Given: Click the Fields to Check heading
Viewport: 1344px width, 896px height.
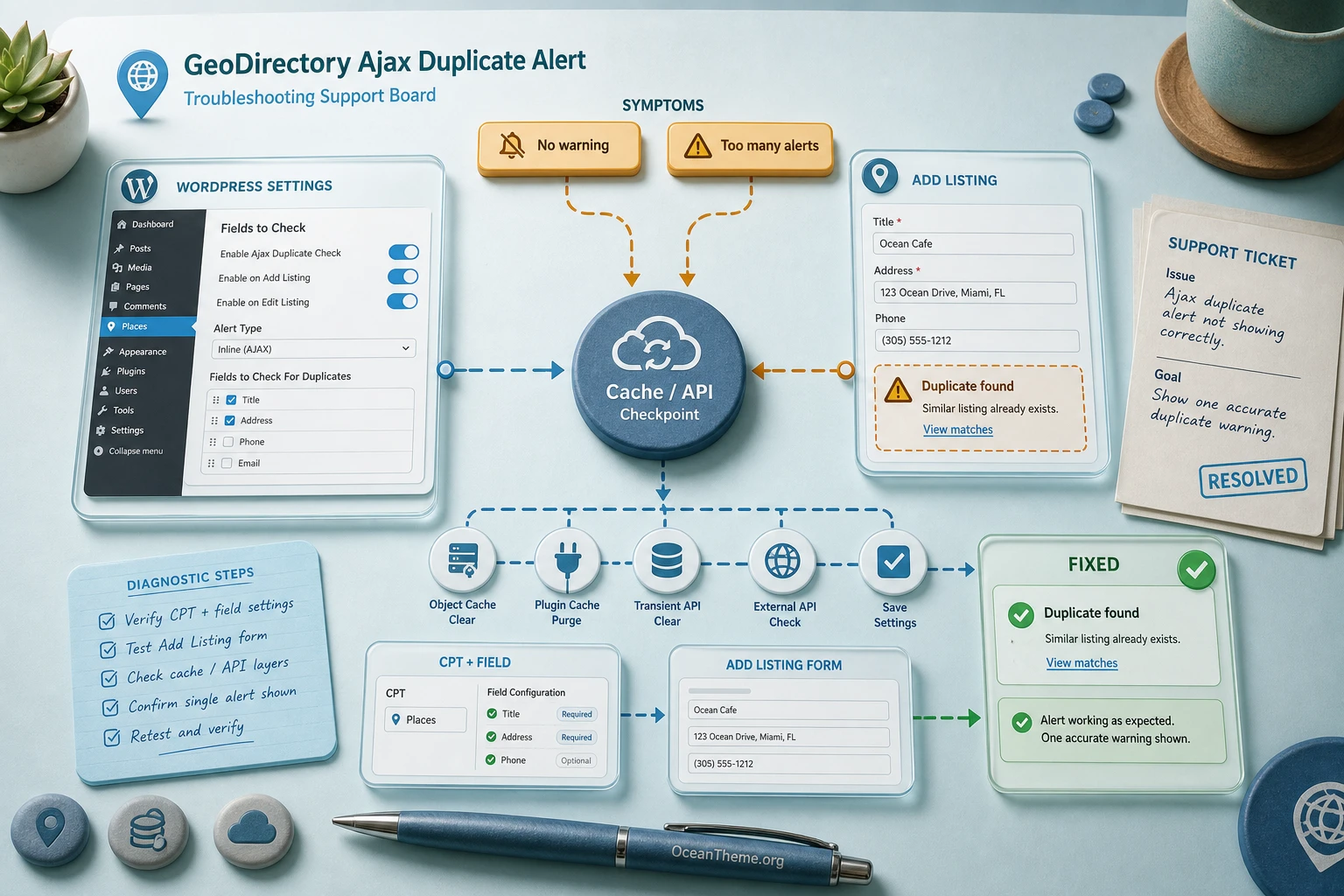Looking at the screenshot, I should point(263,227).
